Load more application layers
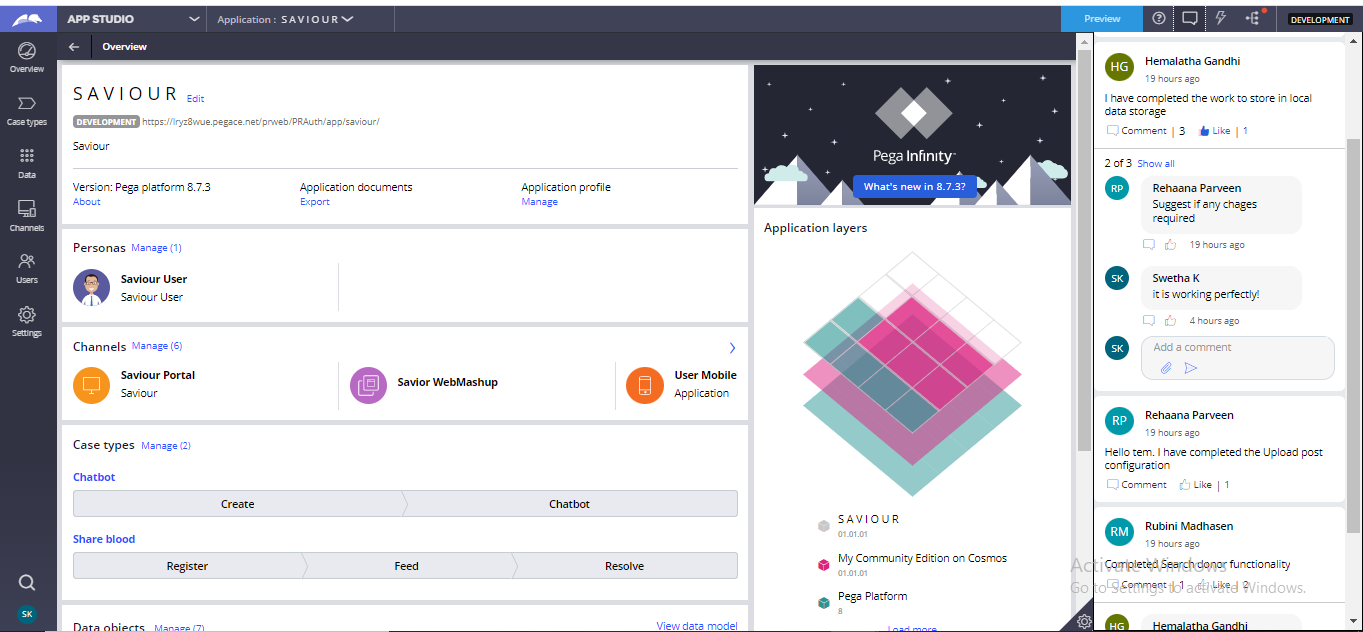Screen dimensions: 1363x632 point(912,629)
